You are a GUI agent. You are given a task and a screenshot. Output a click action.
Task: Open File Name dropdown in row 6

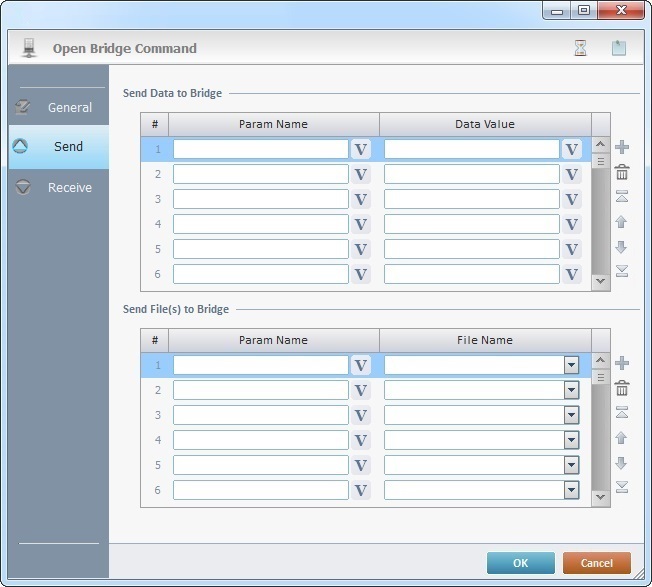click(571, 490)
